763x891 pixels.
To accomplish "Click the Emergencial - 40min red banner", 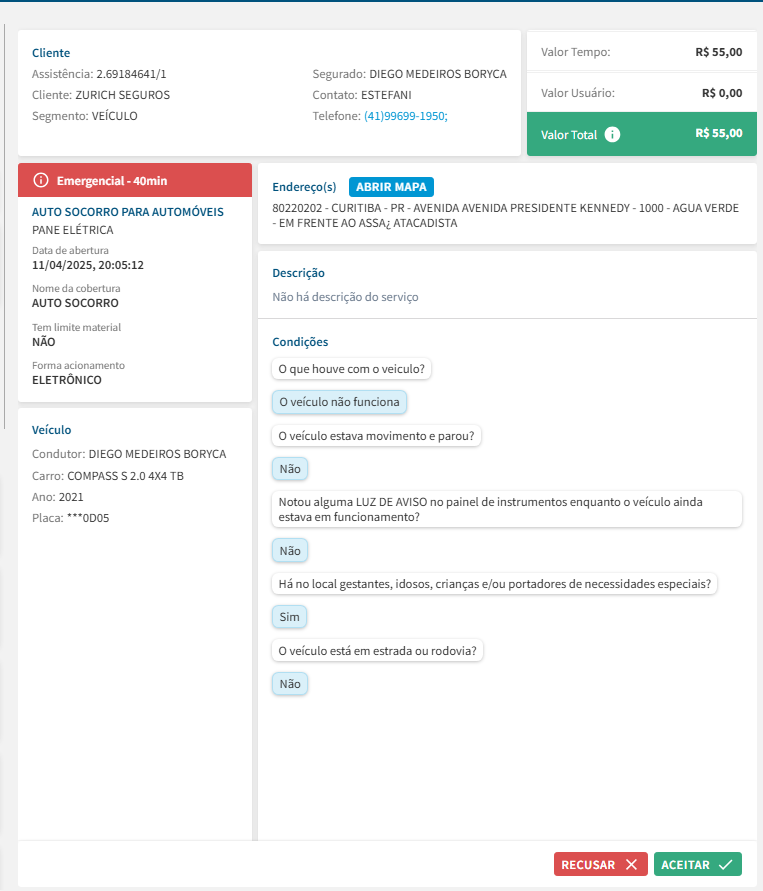I will pos(135,180).
